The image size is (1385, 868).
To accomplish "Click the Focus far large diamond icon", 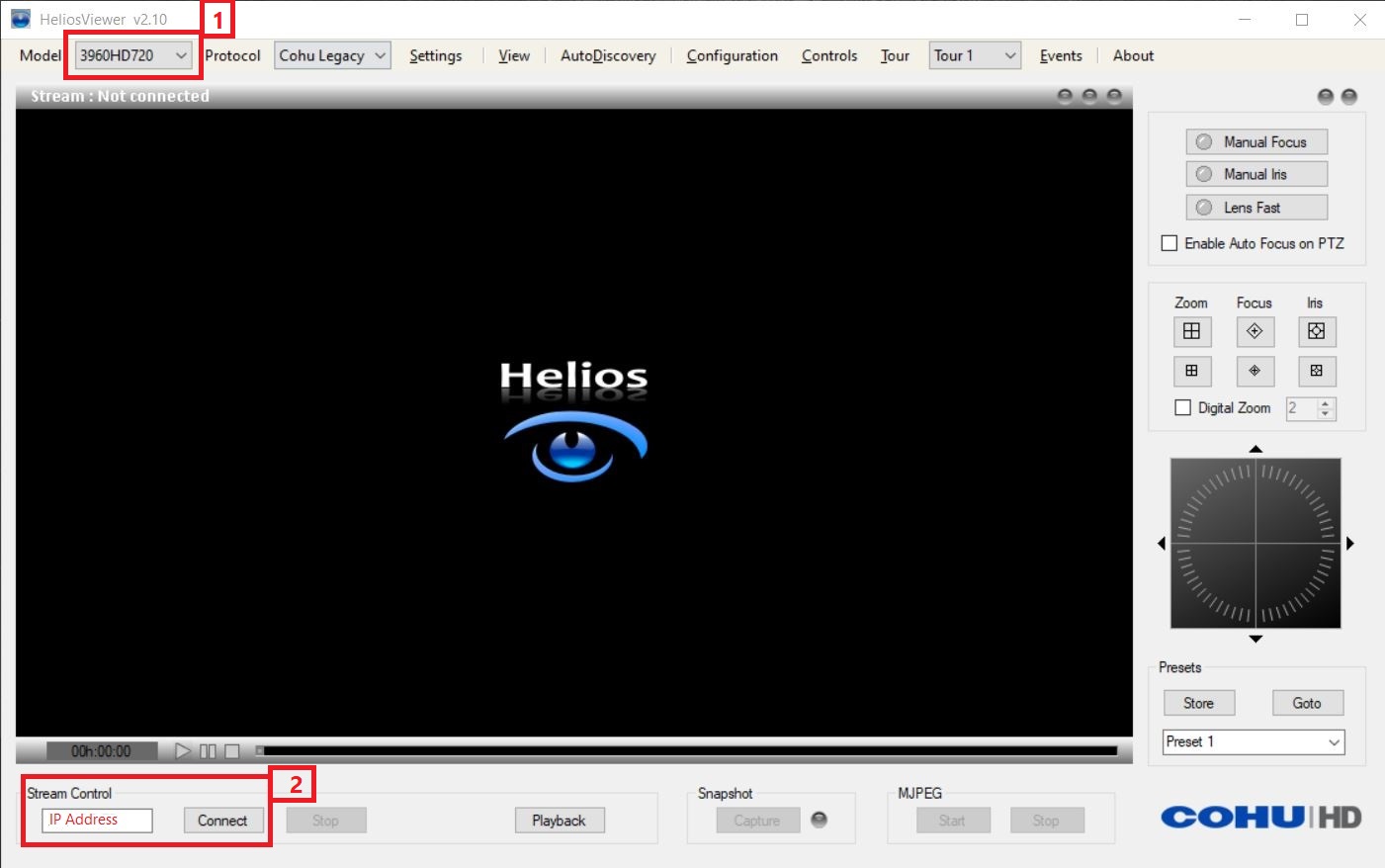I will [x=1255, y=331].
